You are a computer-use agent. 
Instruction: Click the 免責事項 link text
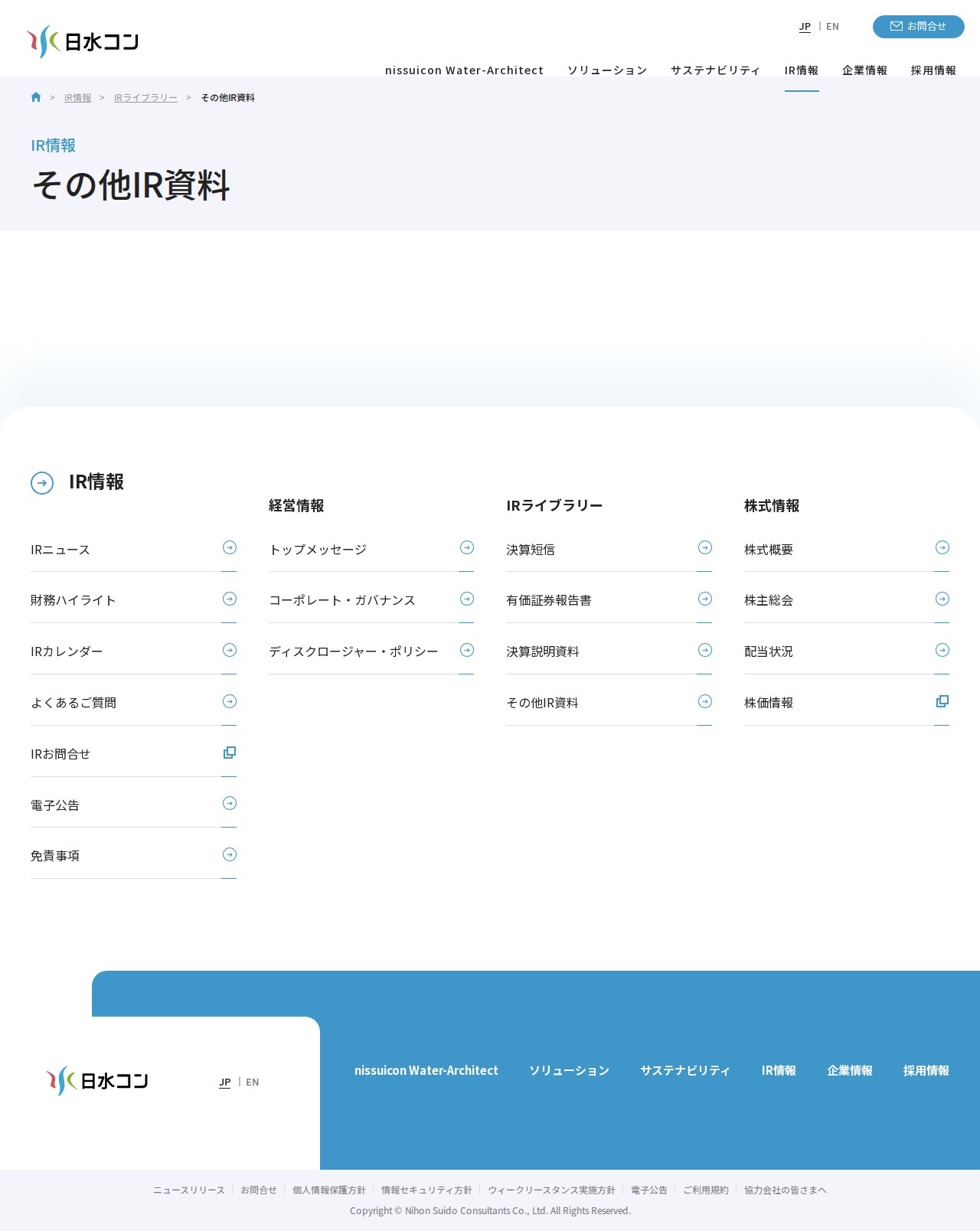click(55, 856)
